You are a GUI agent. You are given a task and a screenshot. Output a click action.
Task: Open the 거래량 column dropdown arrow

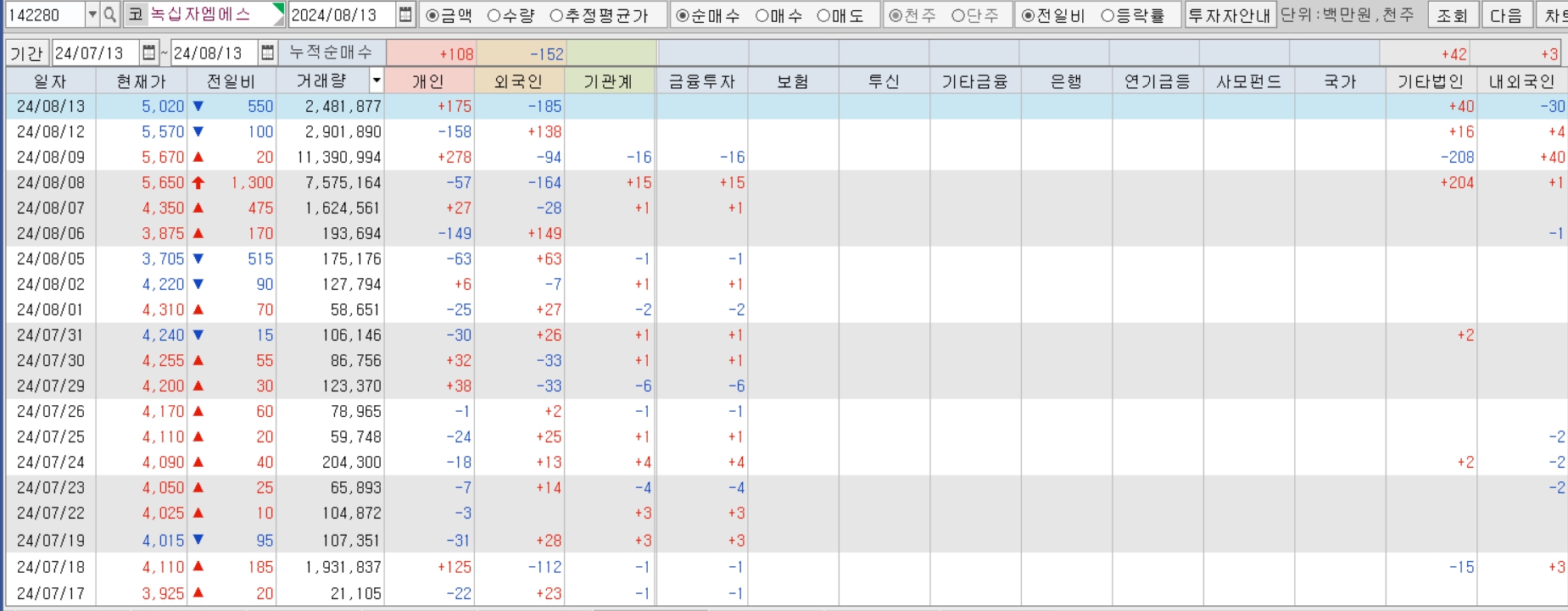377,81
